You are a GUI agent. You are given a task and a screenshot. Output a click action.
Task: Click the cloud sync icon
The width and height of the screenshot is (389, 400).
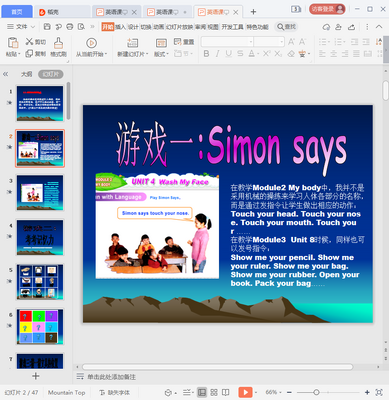[326, 27]
